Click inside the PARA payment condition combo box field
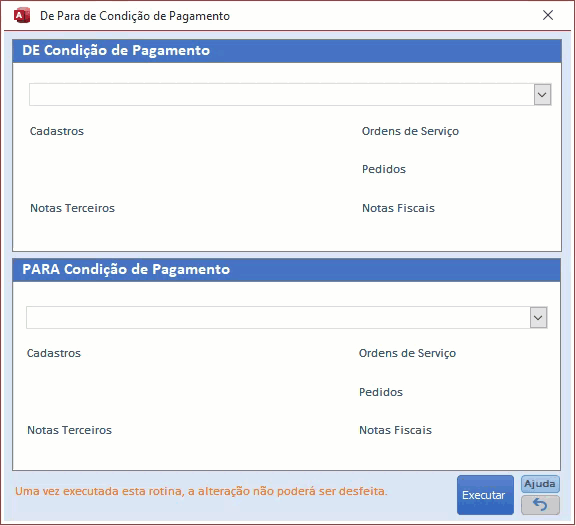576x526 pixels. (278, 317)
